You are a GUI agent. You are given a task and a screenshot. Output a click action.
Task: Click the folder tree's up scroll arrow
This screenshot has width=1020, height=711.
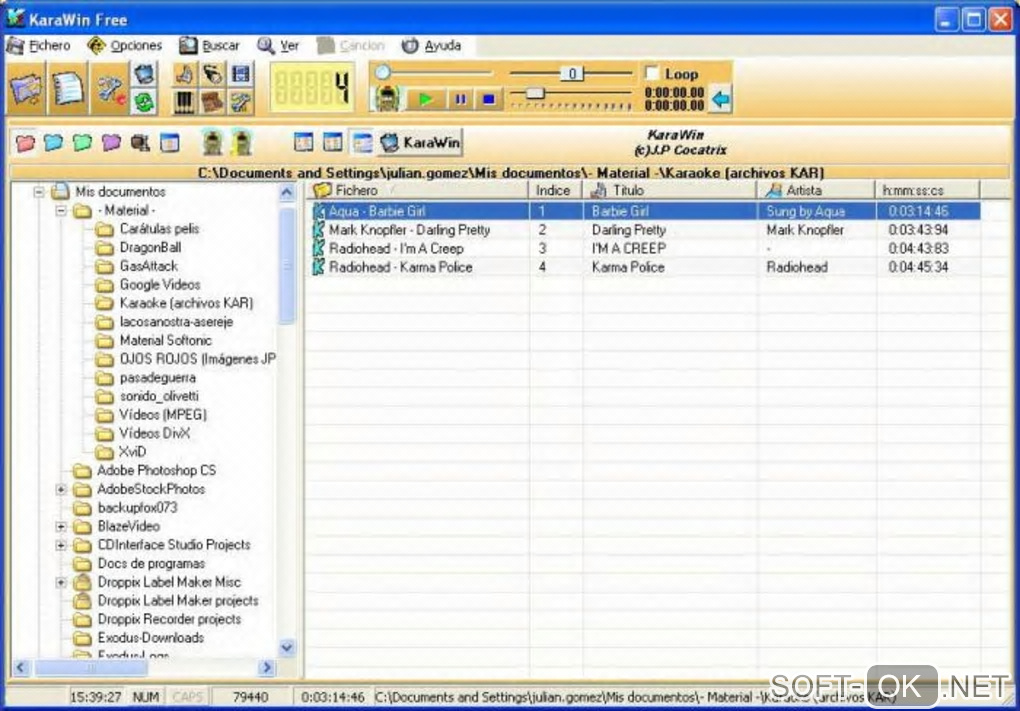[x=287, y=193]
